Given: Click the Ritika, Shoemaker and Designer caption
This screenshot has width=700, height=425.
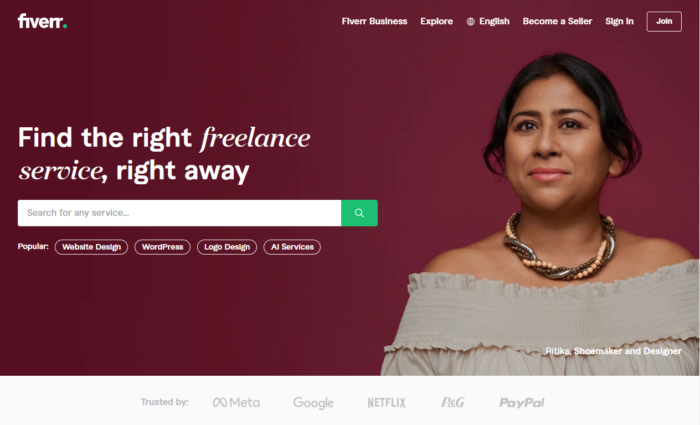Looking at the screenshot, I should click(x=613, y=351).
